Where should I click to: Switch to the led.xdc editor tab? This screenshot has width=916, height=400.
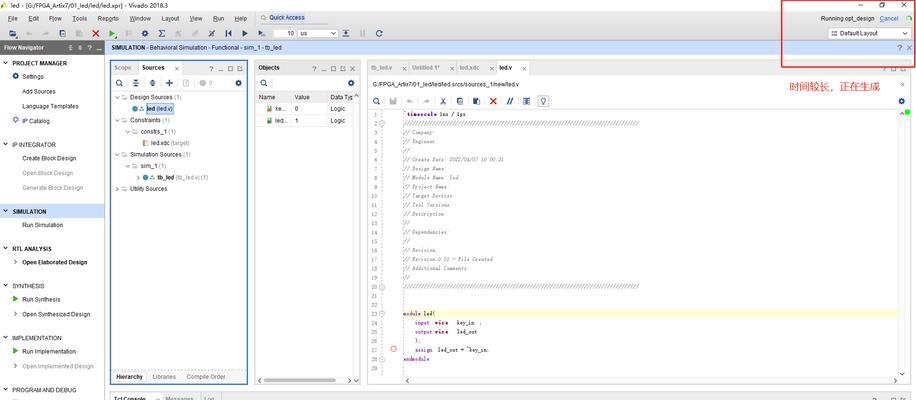click(469, 68)
